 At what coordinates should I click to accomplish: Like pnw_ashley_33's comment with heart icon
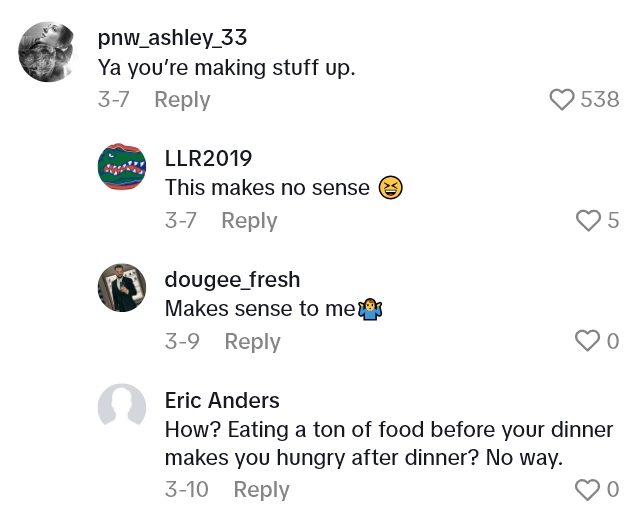pyautogui.click(x=563, y=99)
